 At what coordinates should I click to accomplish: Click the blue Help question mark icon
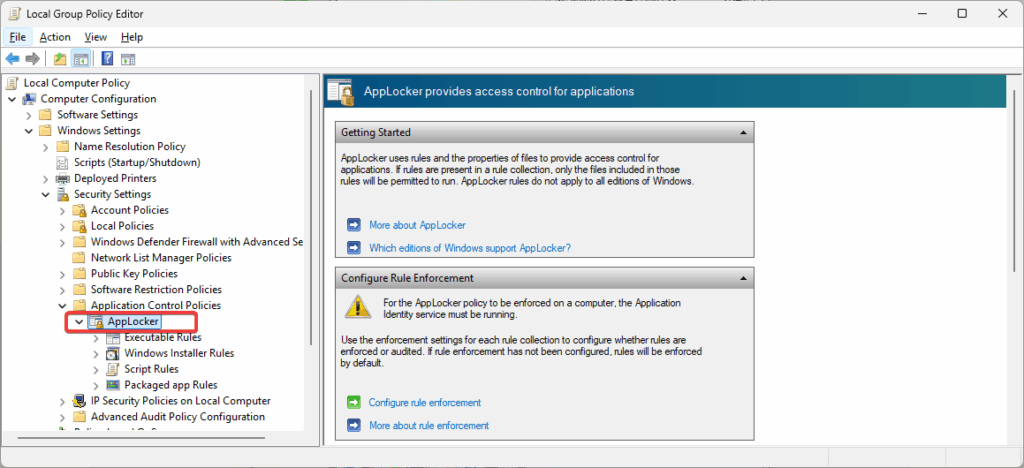point(108,59)
